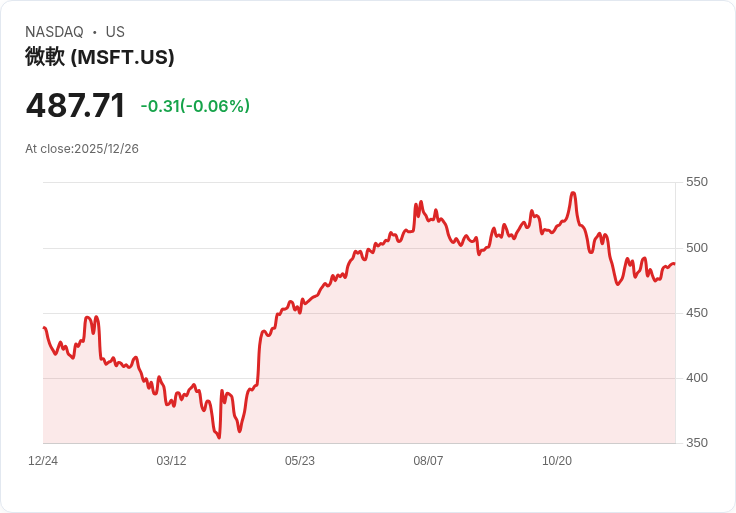736x513 pixels.
Task: Click the current price 487.71
Action: [x=75, y=106]
